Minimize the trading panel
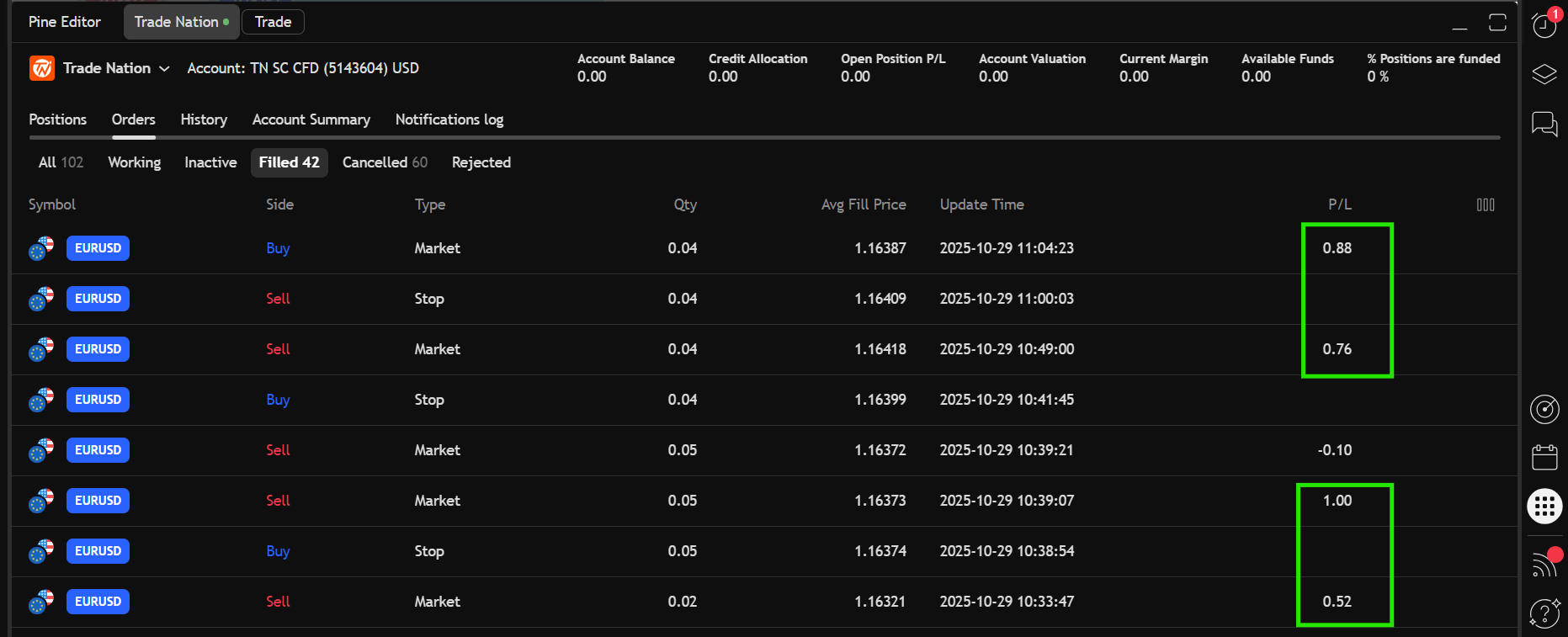Image resolution: width=1568 pixels, height=637 pixels. (x=1459, y=23)
